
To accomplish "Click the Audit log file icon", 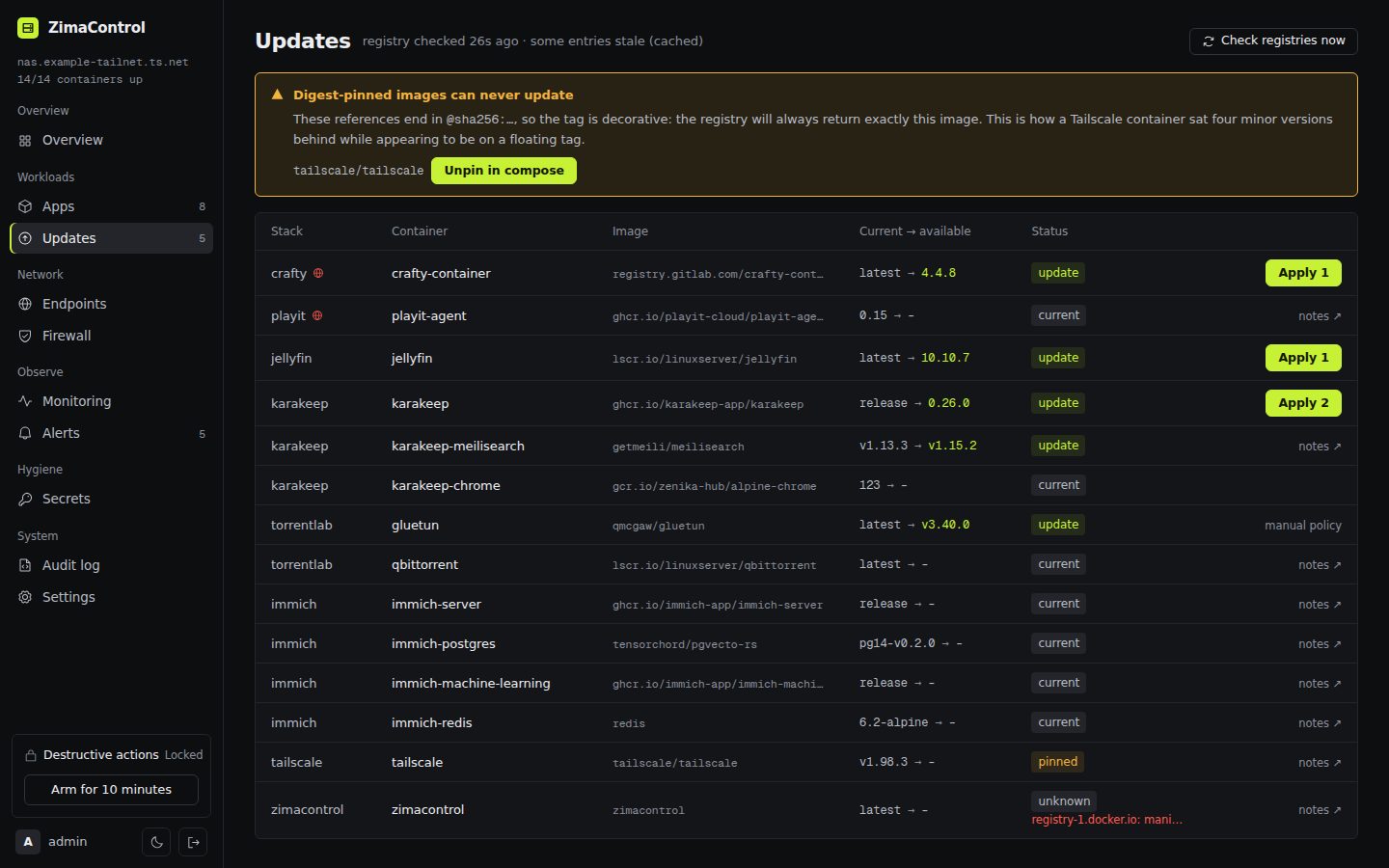I will (25, 565).
